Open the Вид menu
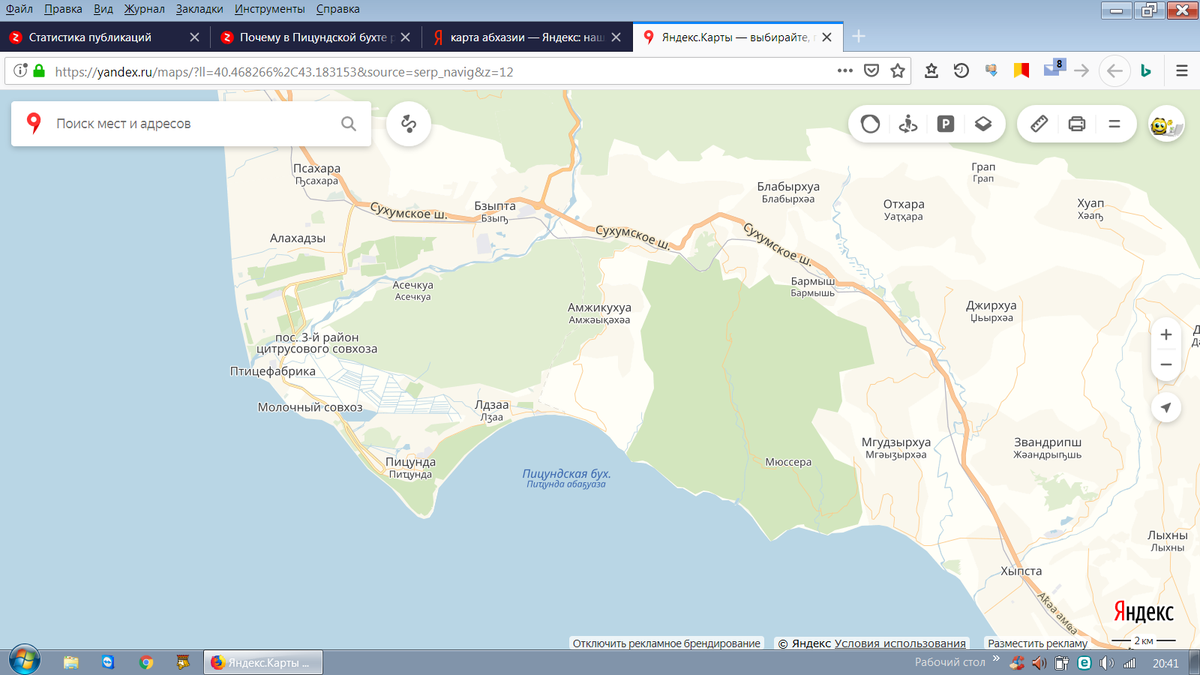 (x=103, y=9)
